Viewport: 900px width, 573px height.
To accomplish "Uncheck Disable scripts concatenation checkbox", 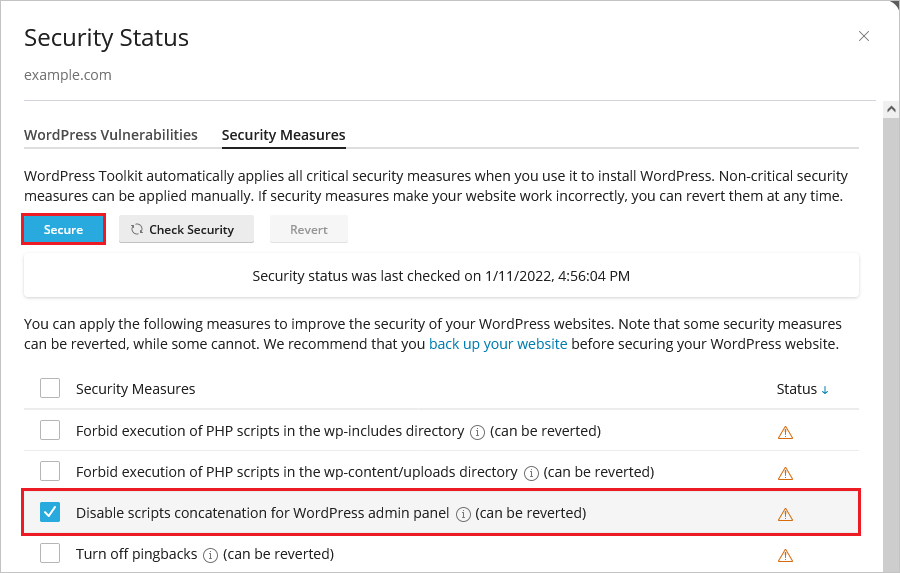I will pos(50,513).
